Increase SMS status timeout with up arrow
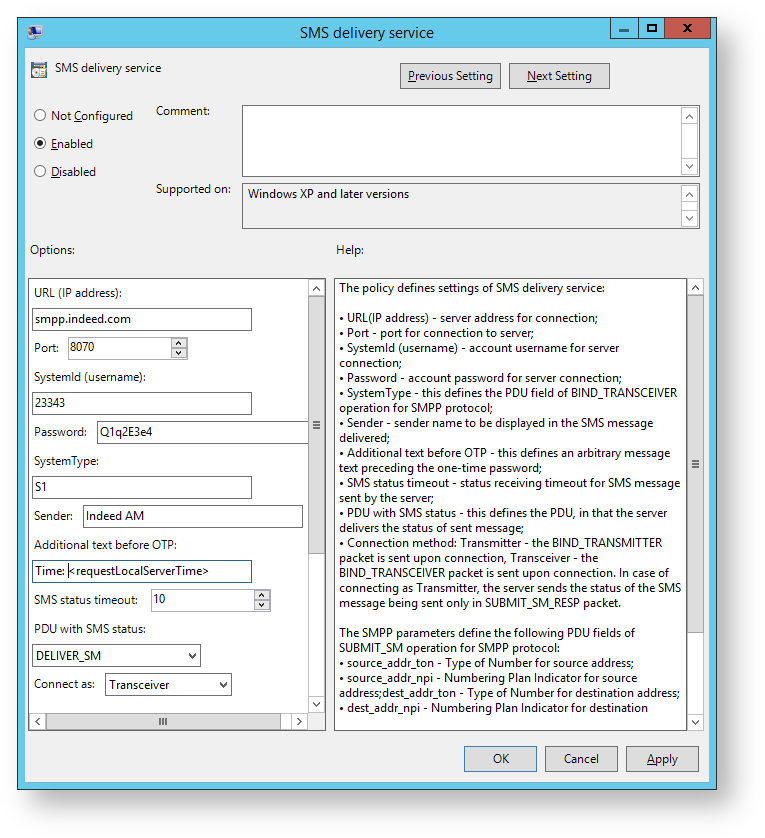Viewport: 765px width, 838px height. click(x=262, y=595)
